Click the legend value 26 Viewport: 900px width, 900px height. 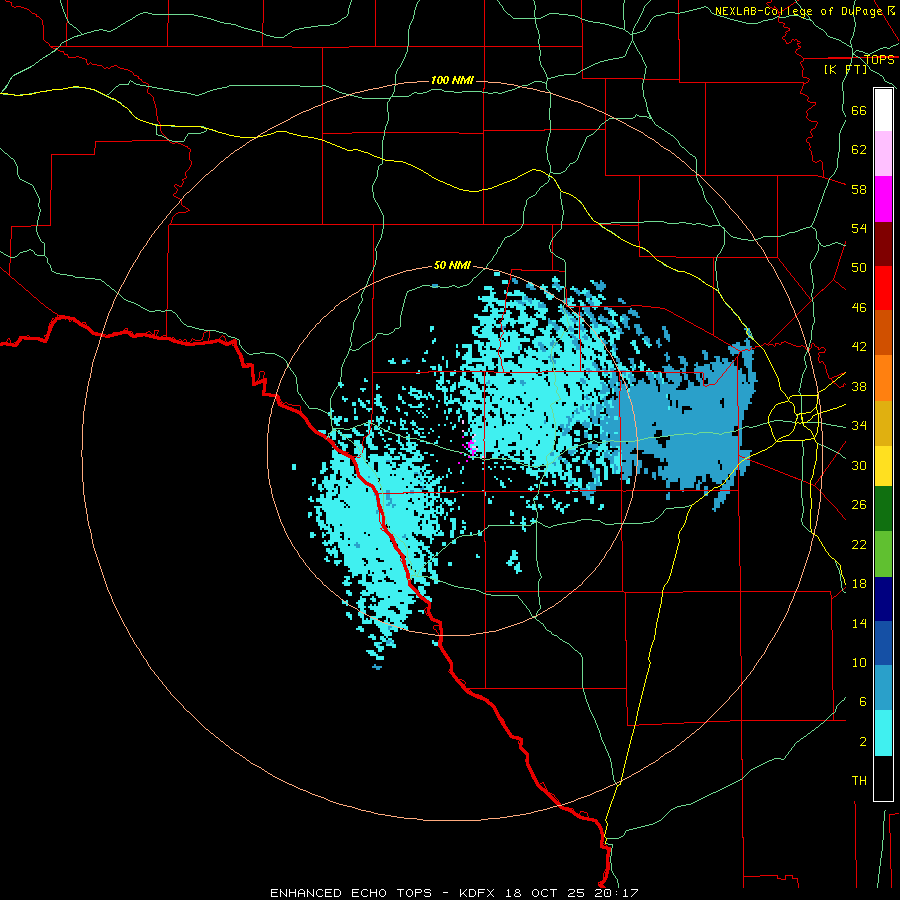859,505
